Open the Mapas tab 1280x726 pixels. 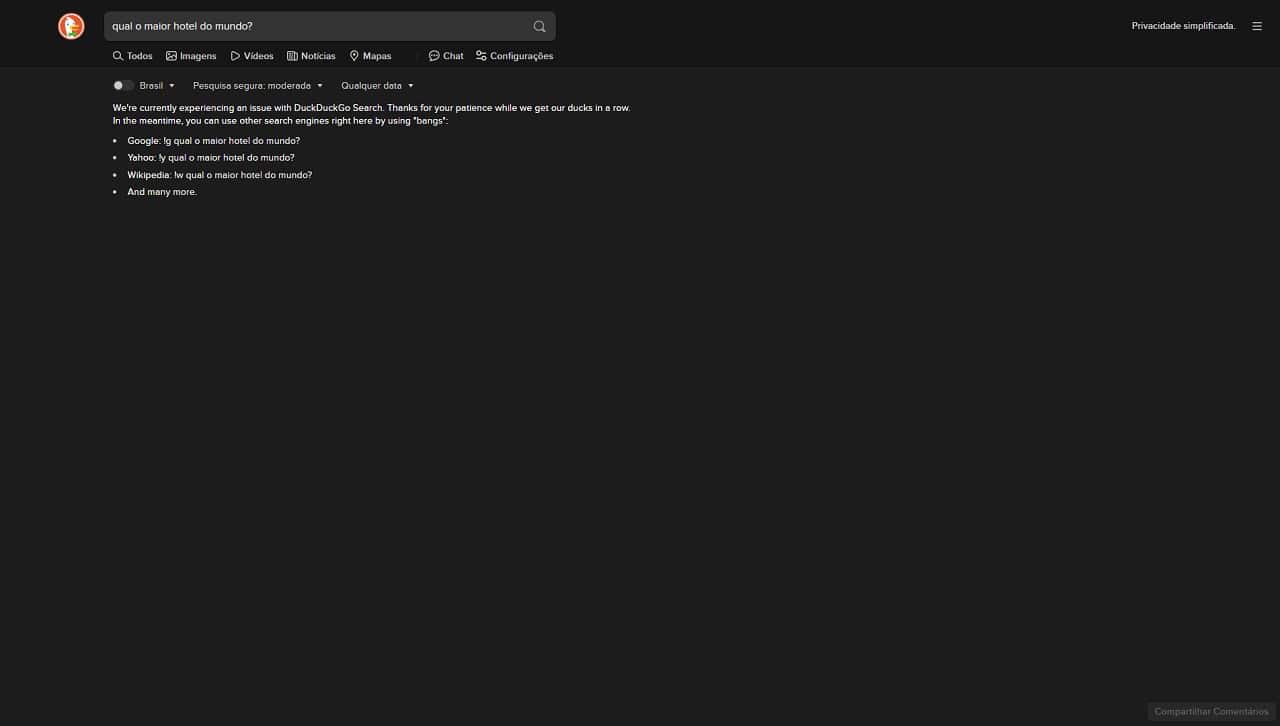tap(370, 56)
